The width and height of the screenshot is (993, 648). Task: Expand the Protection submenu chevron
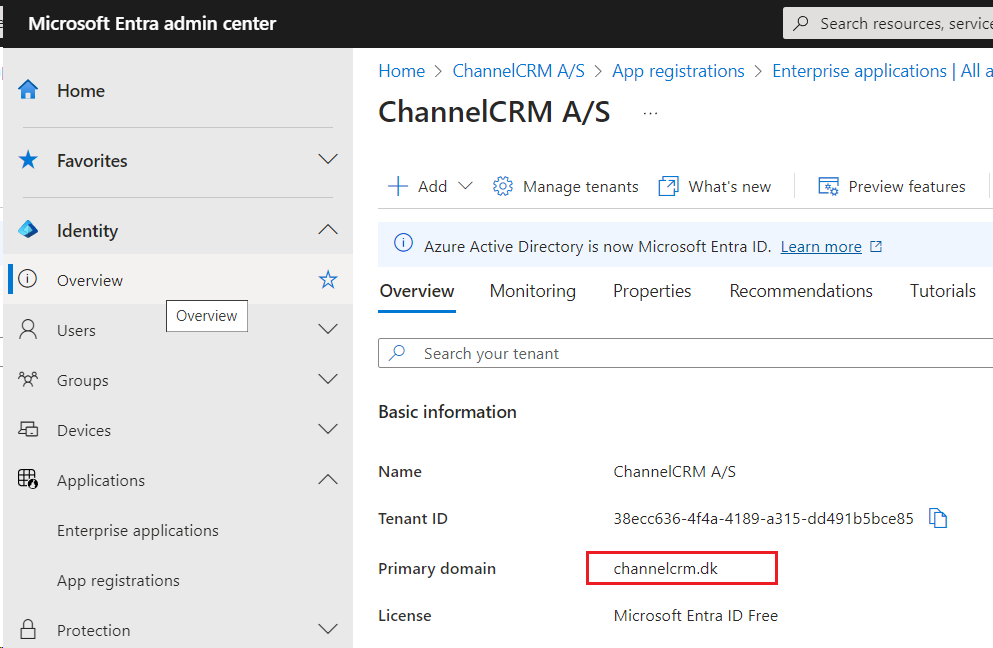point(327,629)
